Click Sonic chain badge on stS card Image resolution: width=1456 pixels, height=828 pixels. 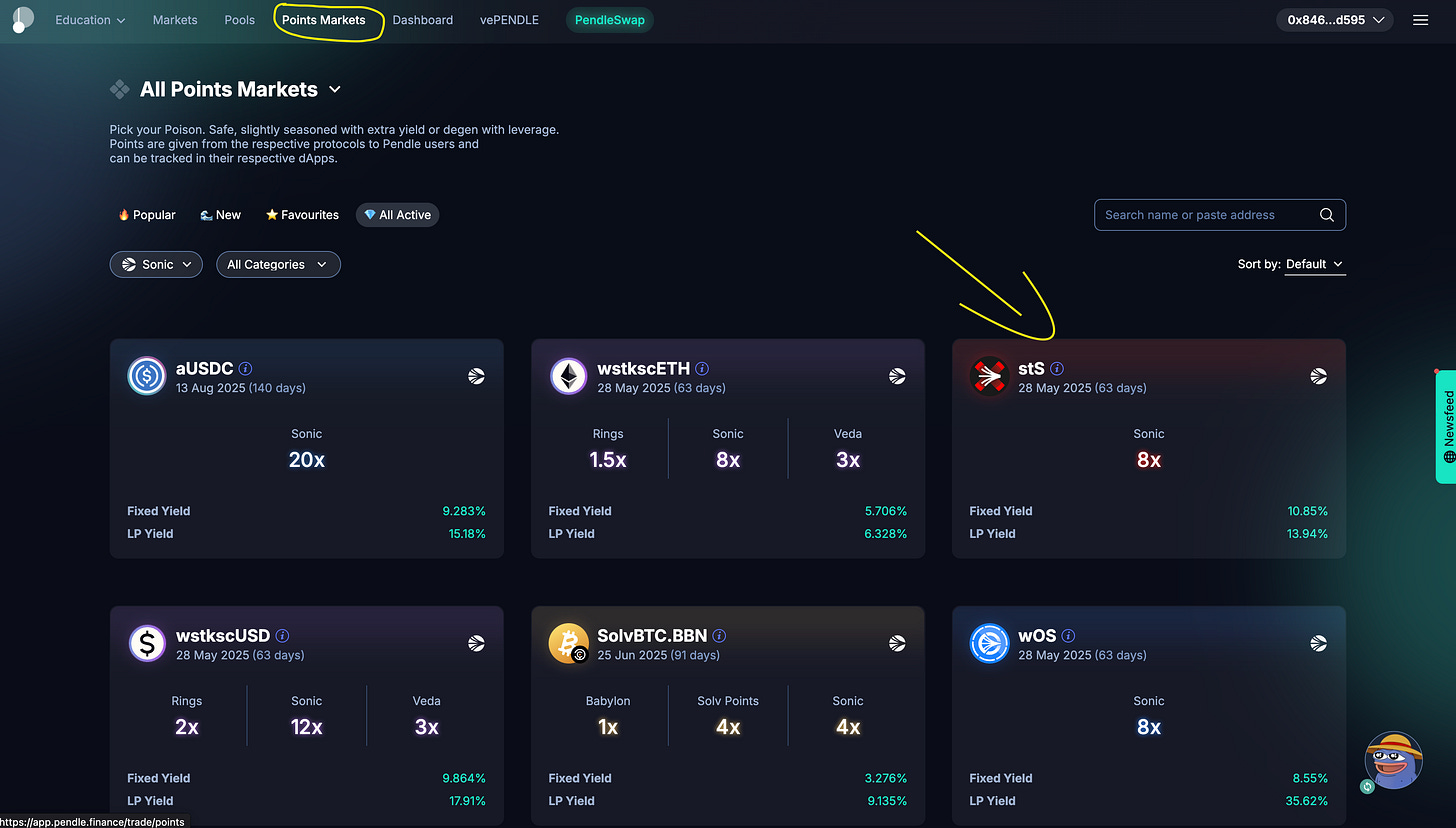pyautogui.click(x=1318, y=376)
